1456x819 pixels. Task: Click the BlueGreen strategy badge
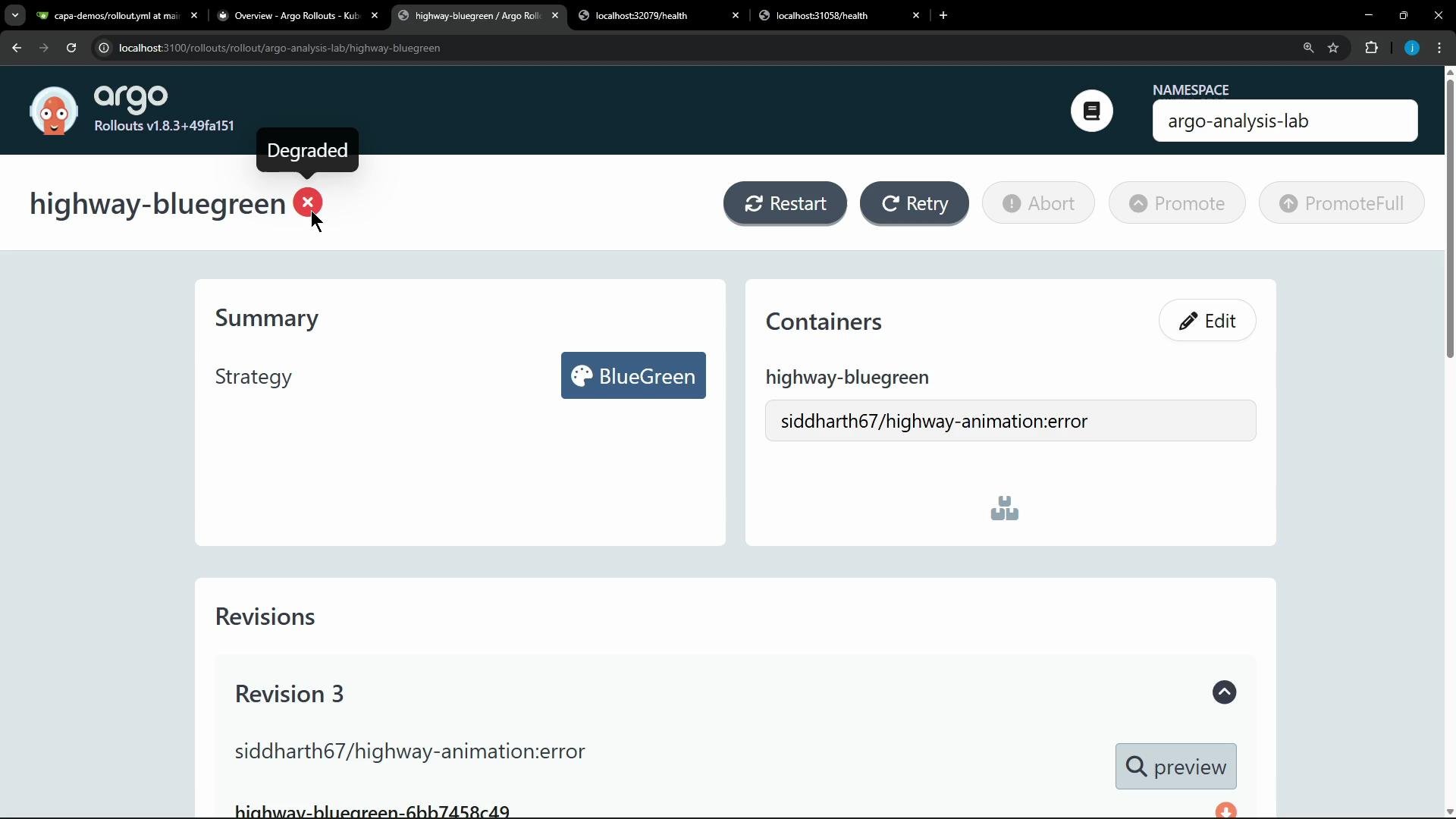point(633,375)
